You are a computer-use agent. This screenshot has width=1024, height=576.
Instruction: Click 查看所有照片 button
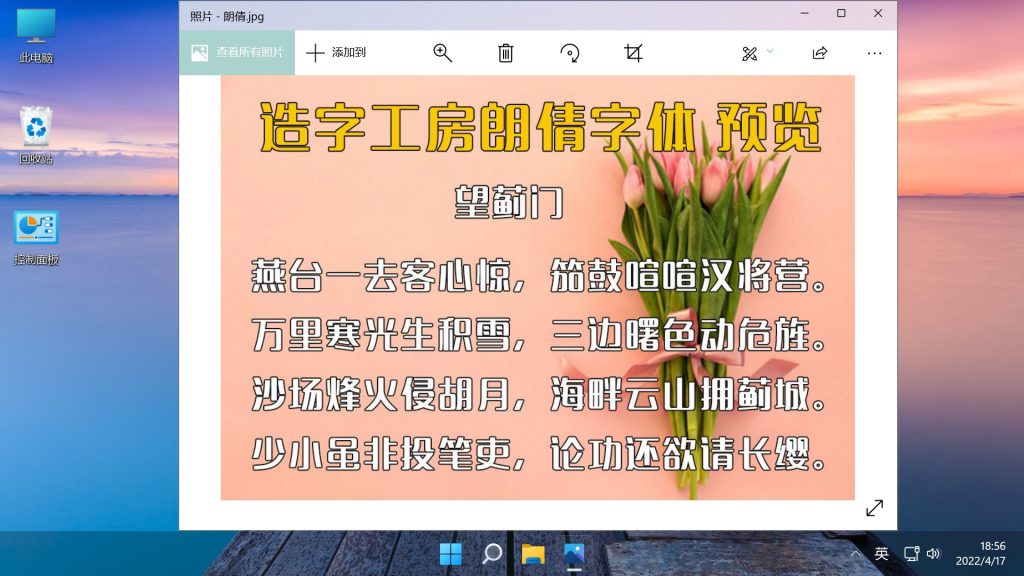(238, 53)
